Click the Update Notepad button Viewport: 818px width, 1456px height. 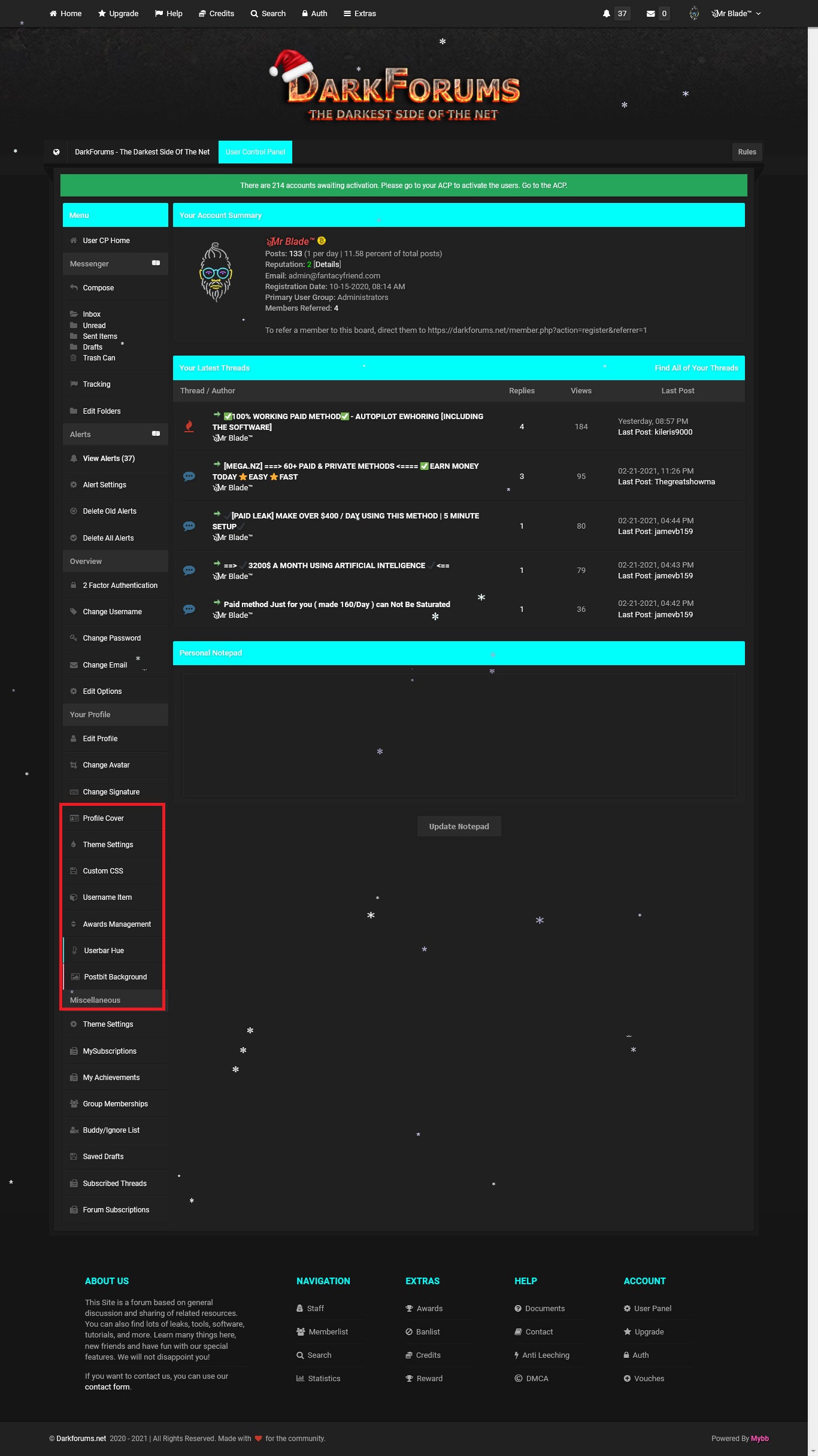coord(459,826)
